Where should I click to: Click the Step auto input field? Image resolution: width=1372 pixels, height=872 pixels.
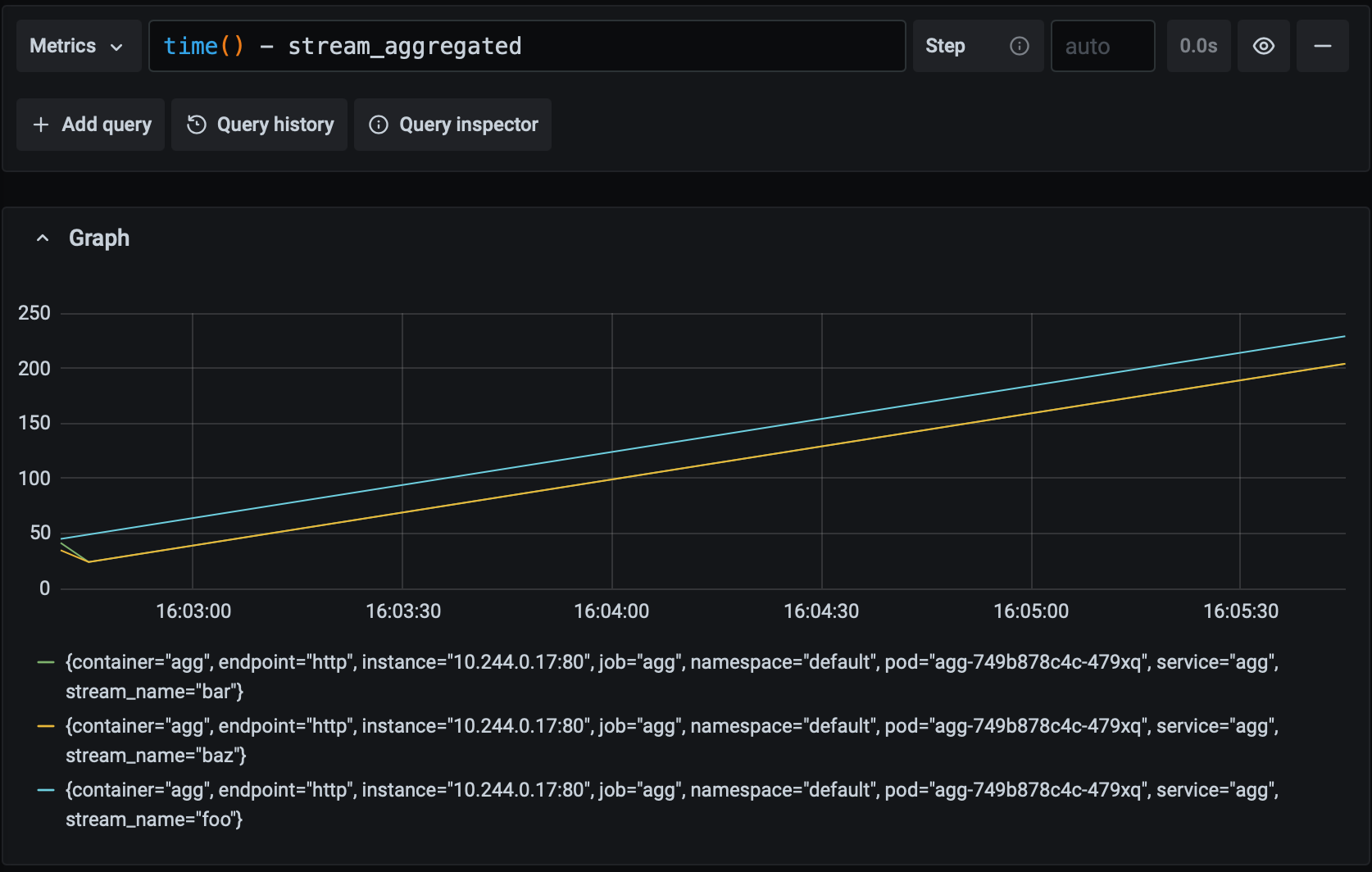pyautogui.click(x=1102, y=46)
